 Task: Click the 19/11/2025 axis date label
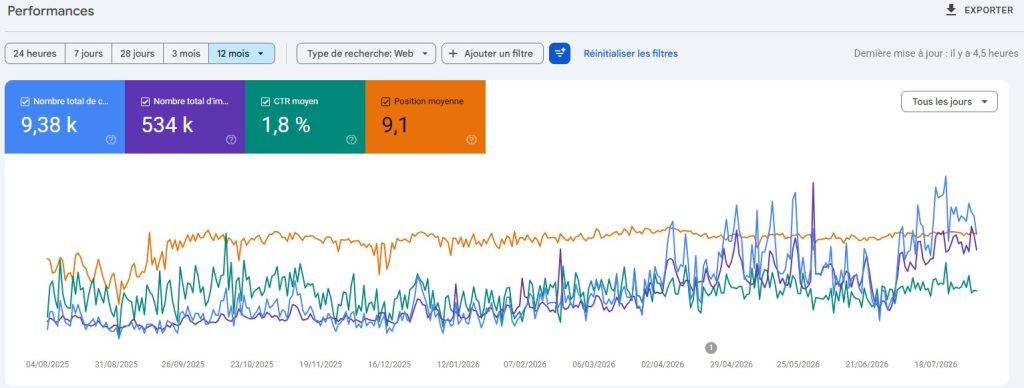coord(320,364)
